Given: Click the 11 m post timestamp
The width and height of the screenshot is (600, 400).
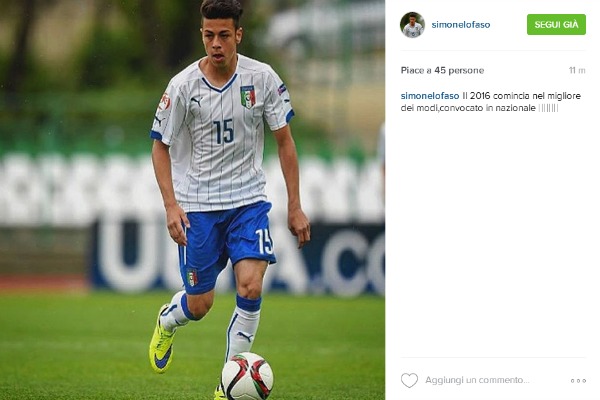Looking at the screenshot, I should 577,70.
